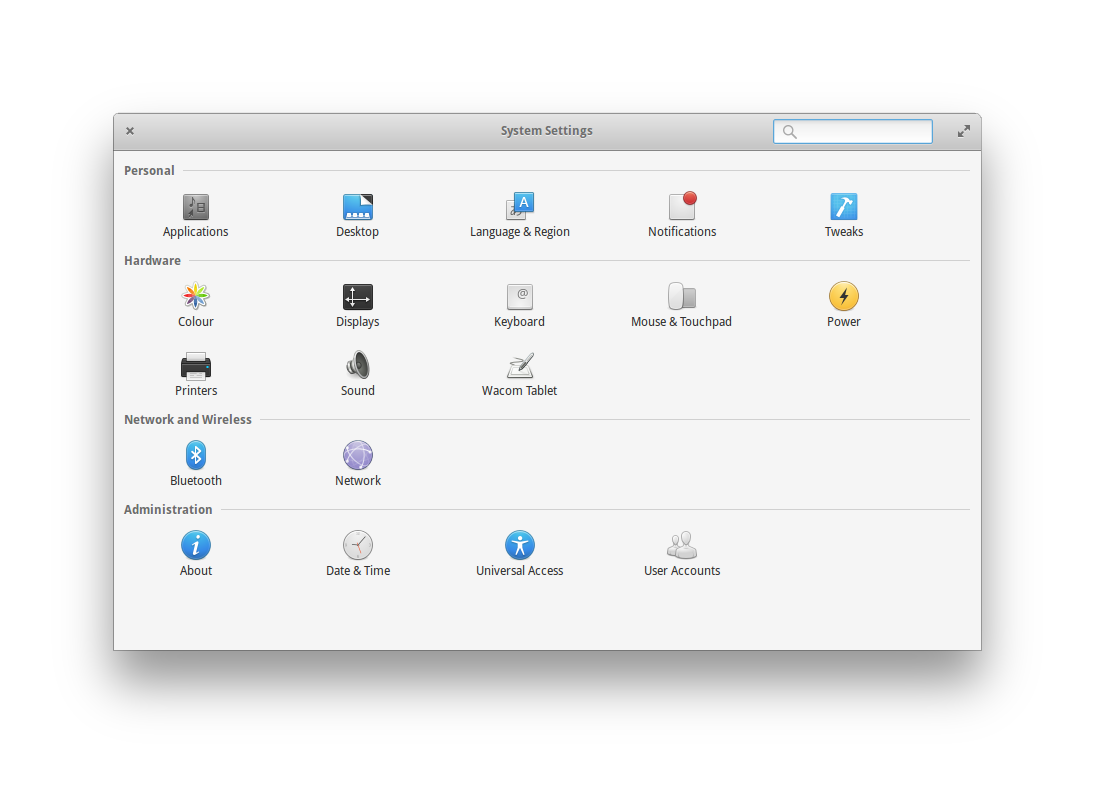Viewport: 1094px width, 795px height.
Task: Open the Sound speaker icon
Action: click(357, 365)
